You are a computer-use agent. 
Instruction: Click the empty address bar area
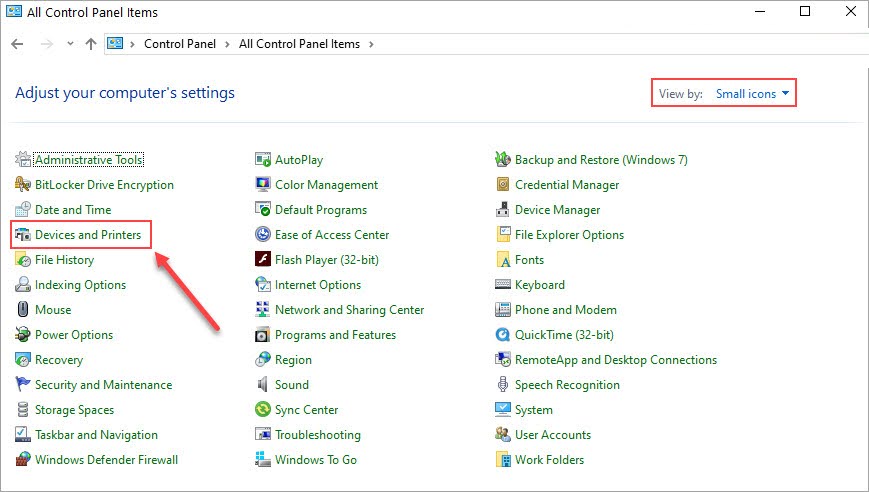600,44
